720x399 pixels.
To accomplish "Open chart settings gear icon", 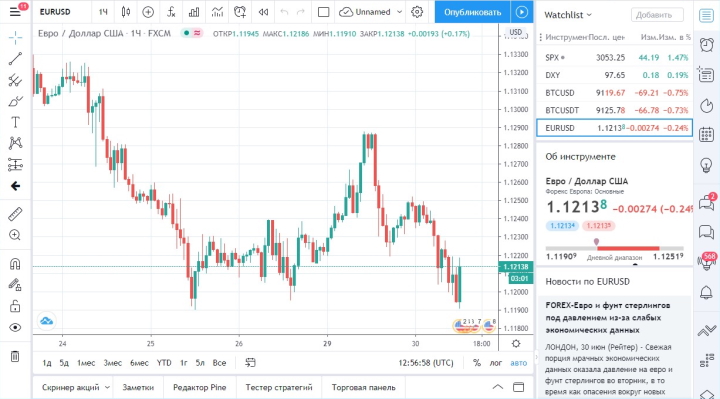I will point(417,12).
